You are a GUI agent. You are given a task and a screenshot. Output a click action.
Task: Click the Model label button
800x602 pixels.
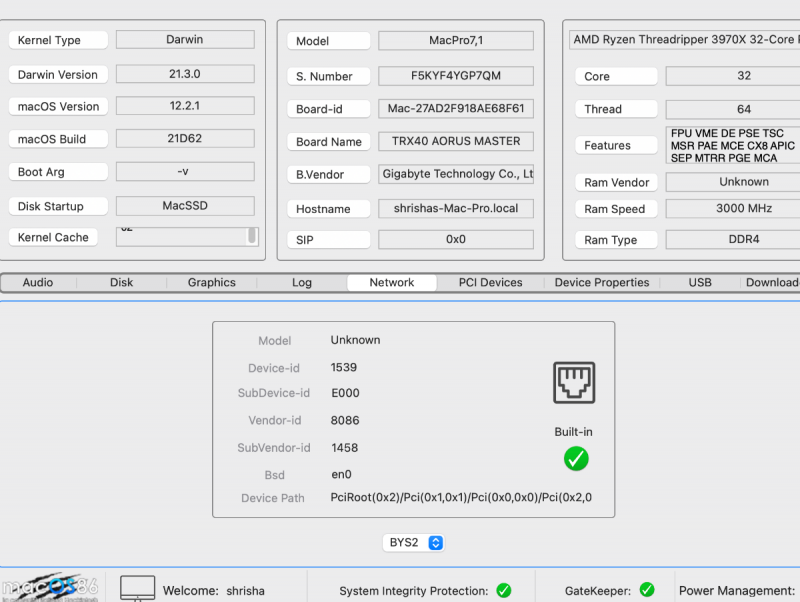(x=329, y=41)
